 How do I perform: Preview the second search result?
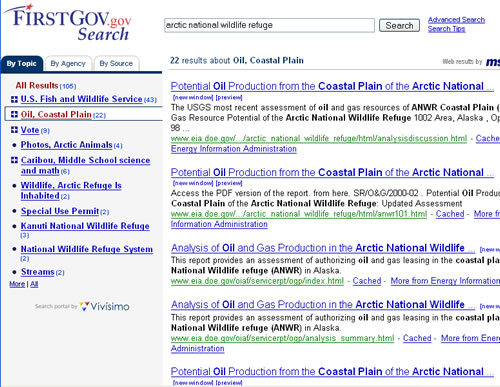tap(229, 183)
